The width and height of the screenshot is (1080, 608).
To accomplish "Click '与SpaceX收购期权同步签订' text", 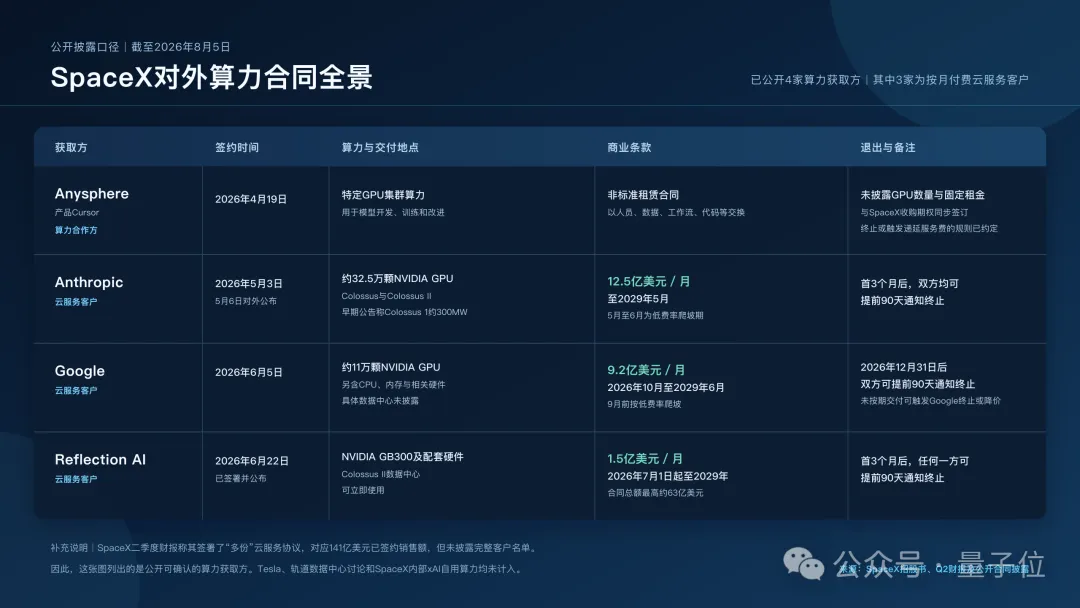I will click(914, 212).
